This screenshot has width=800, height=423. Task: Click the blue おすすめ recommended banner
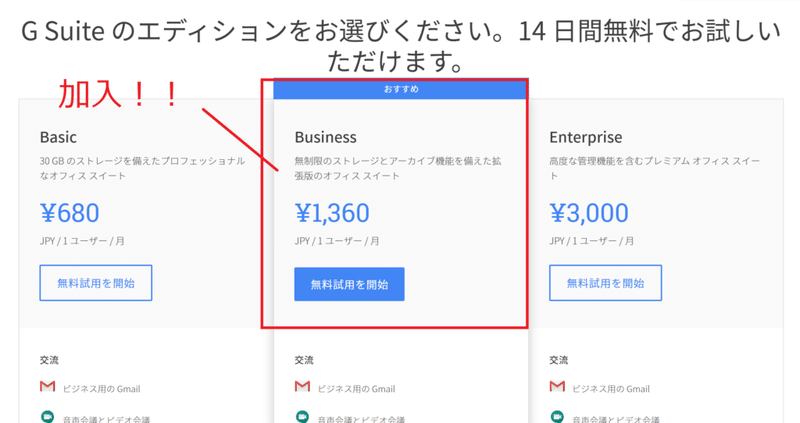tap(400, 90)
